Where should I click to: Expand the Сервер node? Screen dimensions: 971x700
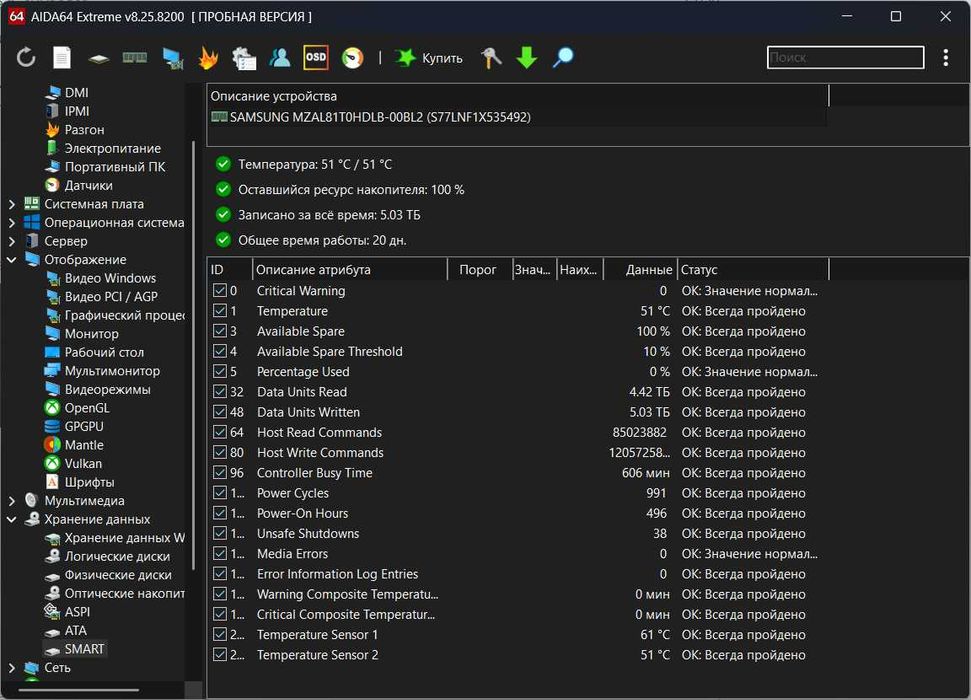click(x=12, y=241)
